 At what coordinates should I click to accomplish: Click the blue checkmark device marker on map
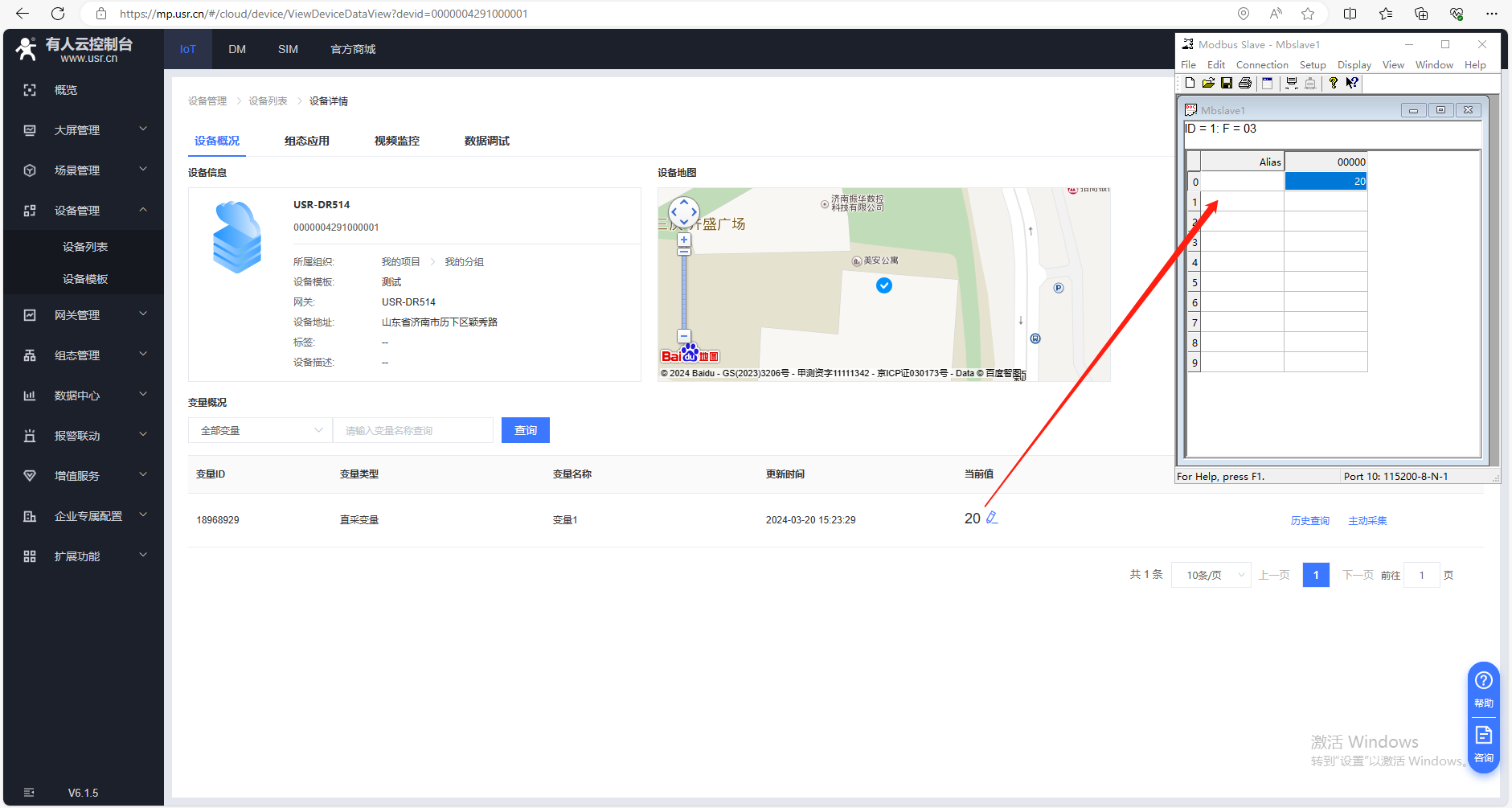click(x=884, y=285)
